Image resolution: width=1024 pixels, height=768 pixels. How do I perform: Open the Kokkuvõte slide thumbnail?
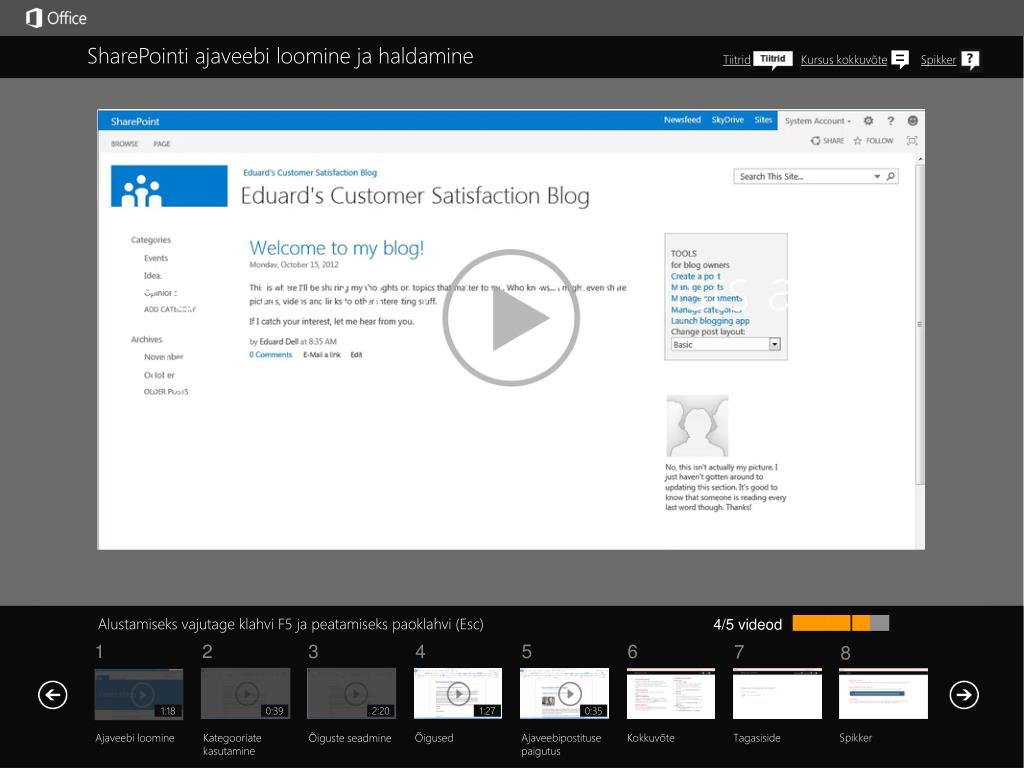coord(671,694)
